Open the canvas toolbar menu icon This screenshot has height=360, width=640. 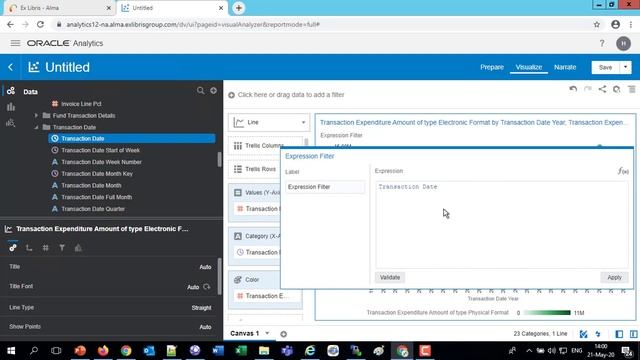tap(631, 89)
